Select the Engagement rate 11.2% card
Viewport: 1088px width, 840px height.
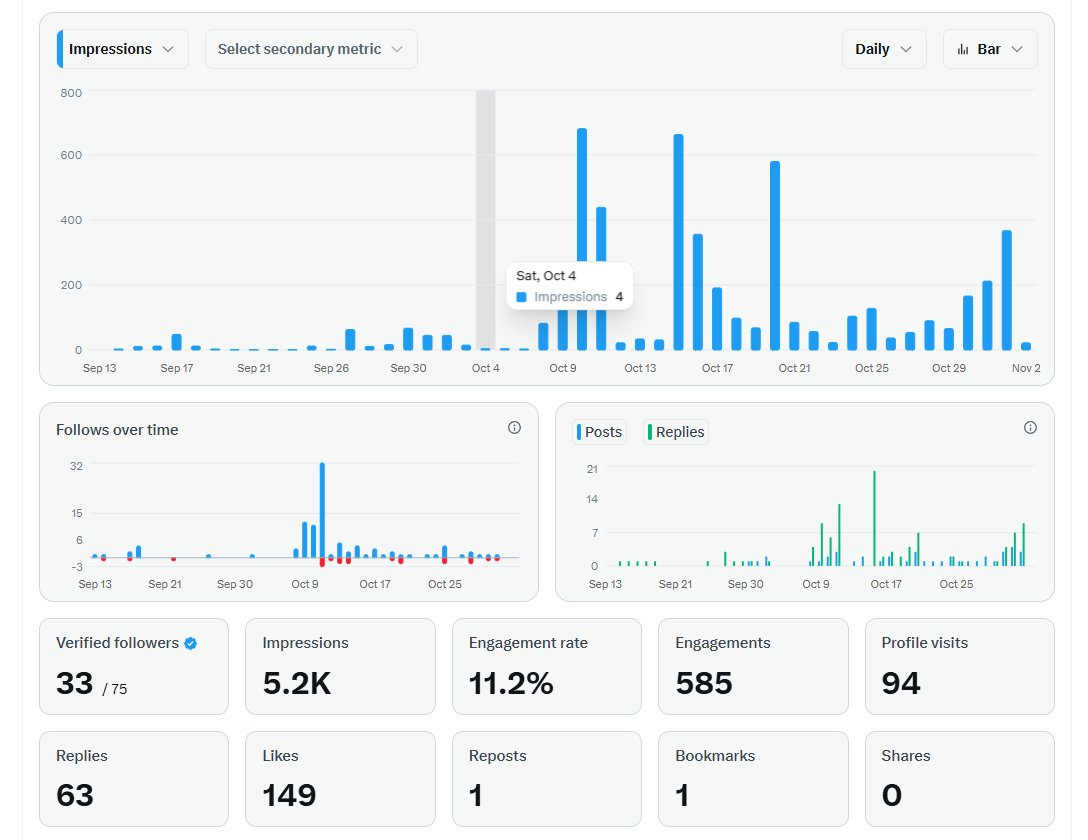click(547, 667)
